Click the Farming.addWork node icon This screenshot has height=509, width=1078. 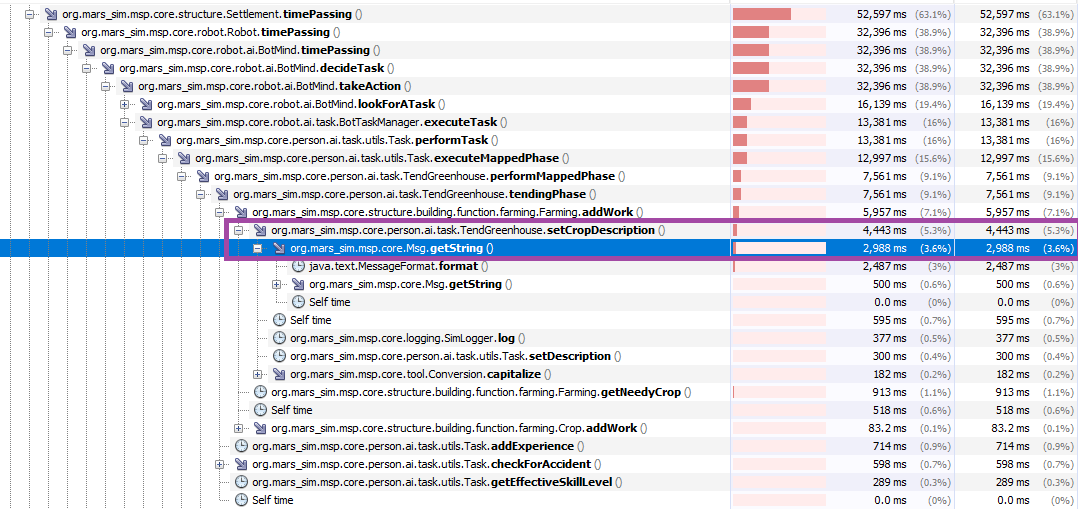(x=241, y=212)
